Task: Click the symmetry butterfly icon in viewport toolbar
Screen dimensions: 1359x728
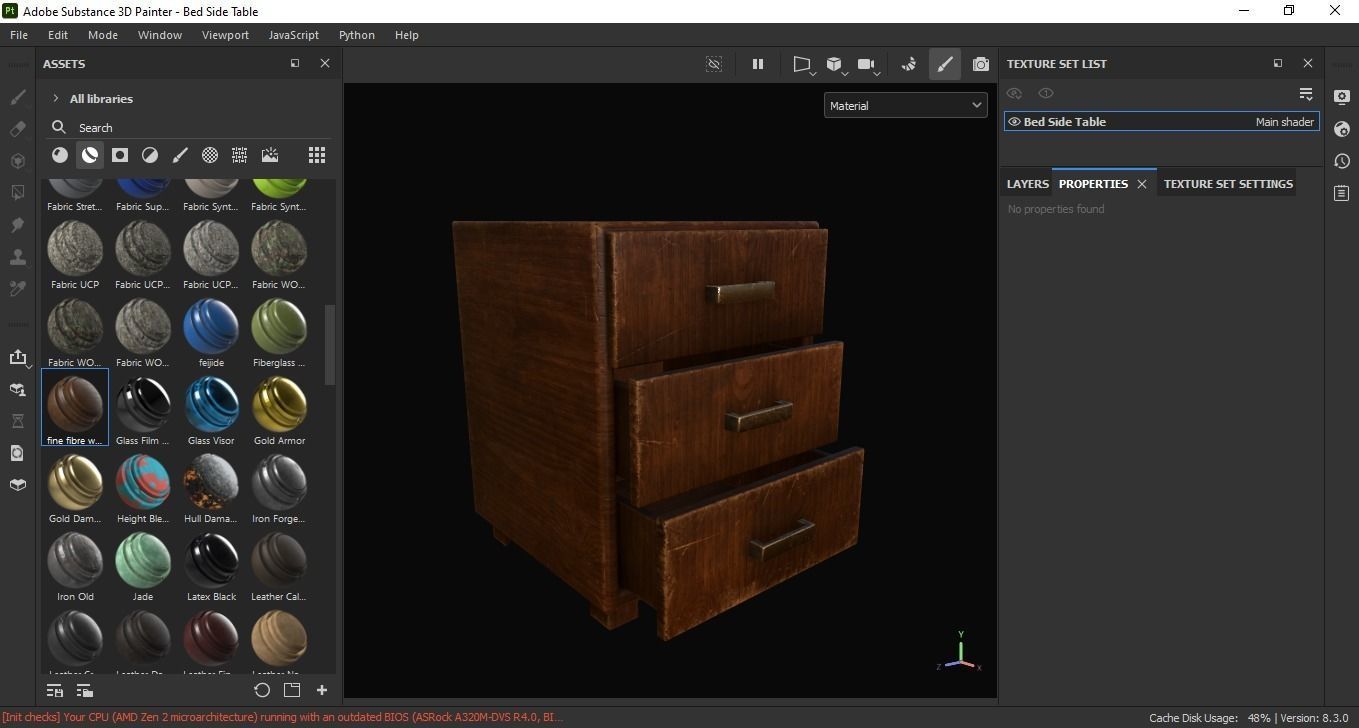Action: pyautogui.click(x=908, y=64)
